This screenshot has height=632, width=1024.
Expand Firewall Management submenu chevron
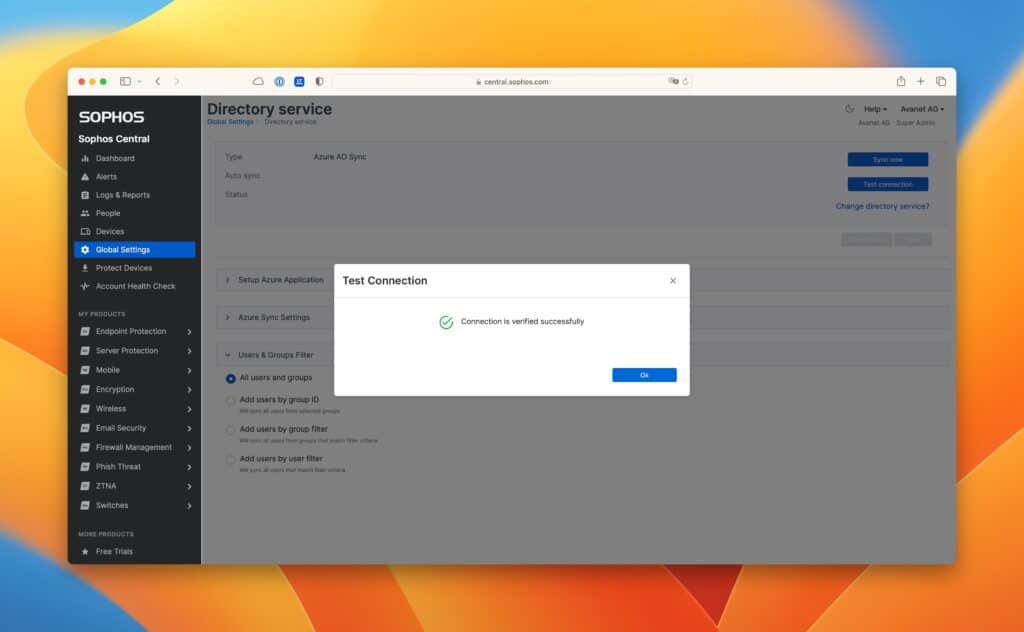[x=189, y=448]
